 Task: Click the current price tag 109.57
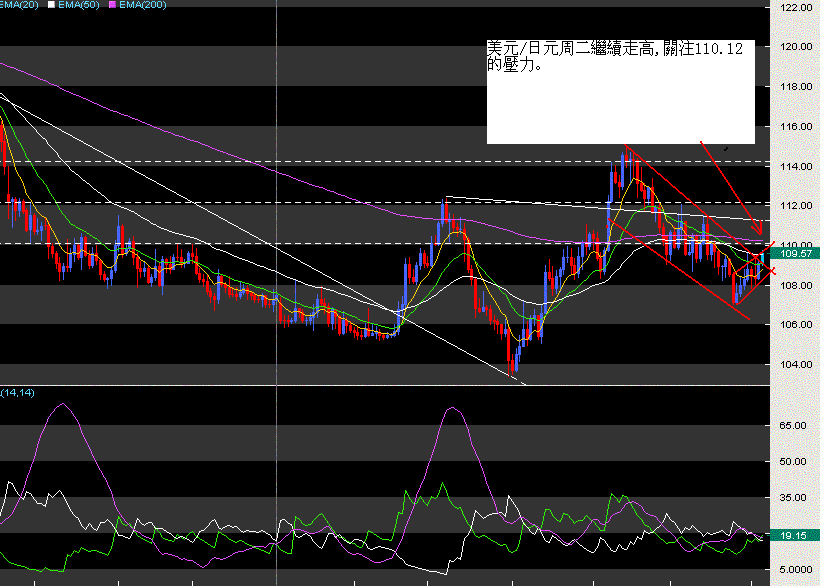795,254
